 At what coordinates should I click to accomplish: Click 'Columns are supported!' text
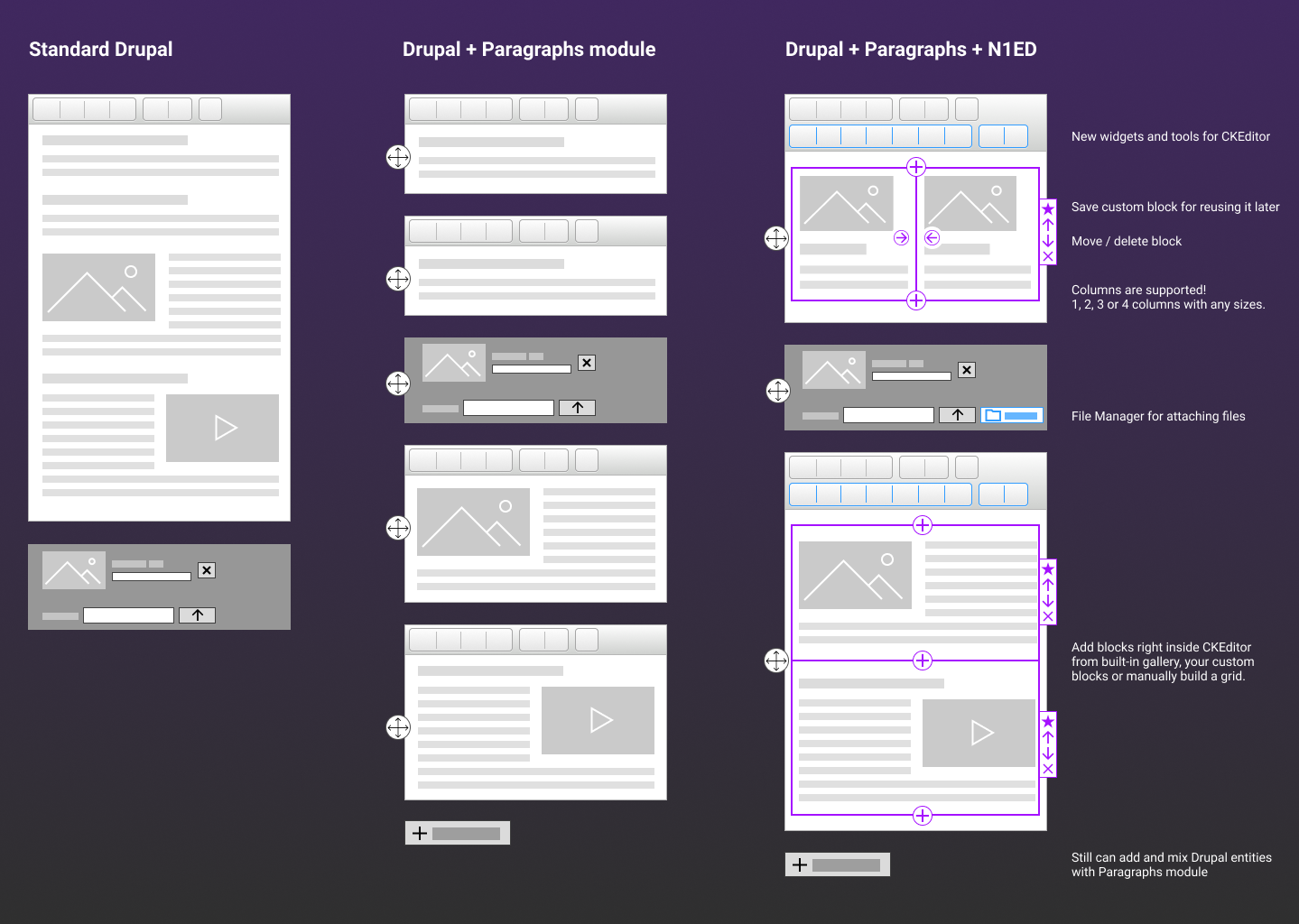1138,290
